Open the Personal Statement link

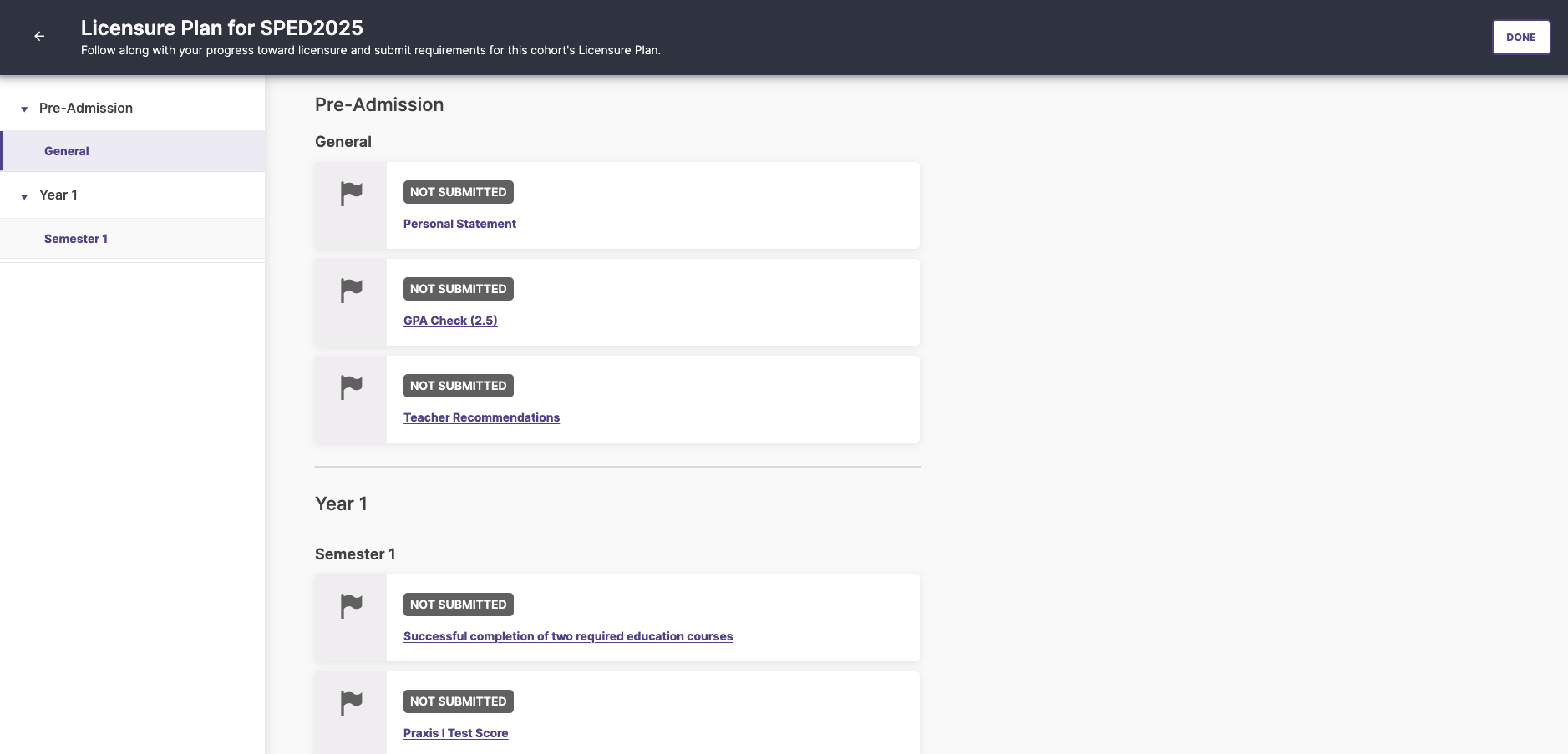coord(459,224)
